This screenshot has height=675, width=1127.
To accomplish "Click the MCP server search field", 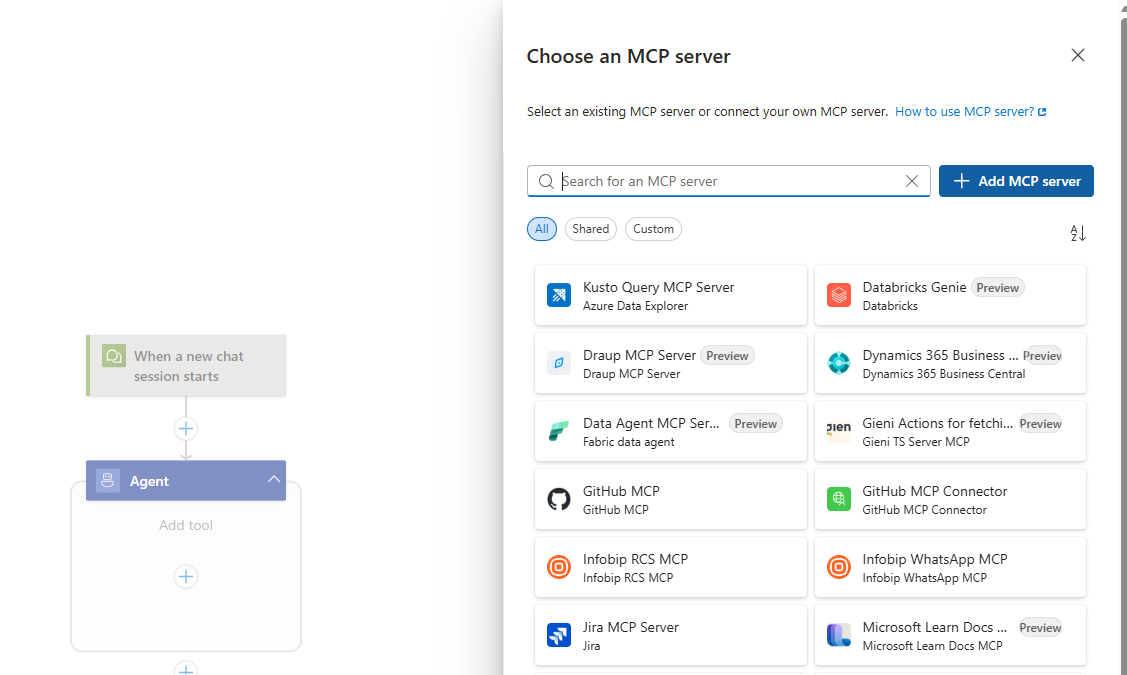I will coord(720,181).
